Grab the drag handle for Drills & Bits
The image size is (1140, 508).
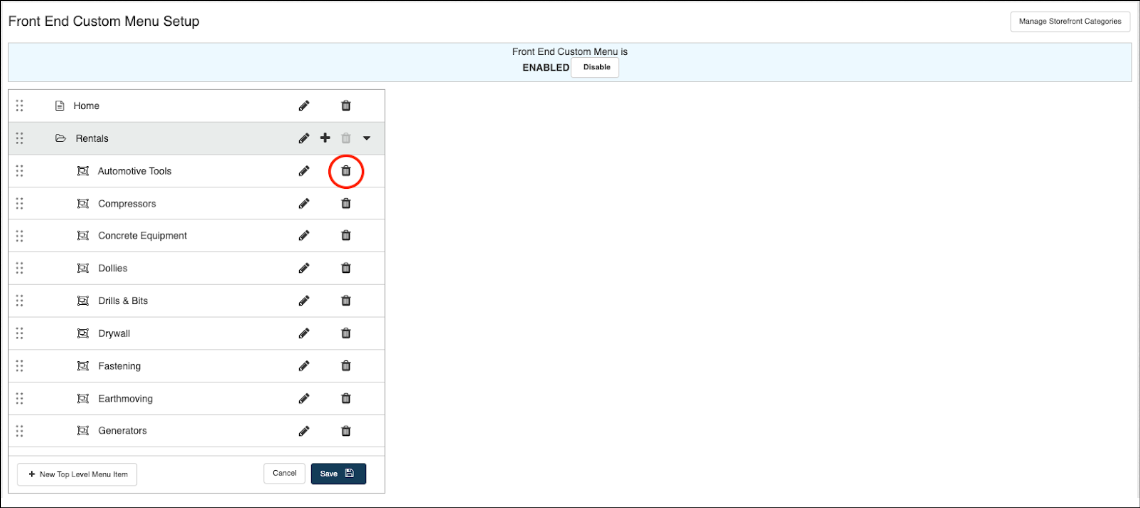point(20,301)
